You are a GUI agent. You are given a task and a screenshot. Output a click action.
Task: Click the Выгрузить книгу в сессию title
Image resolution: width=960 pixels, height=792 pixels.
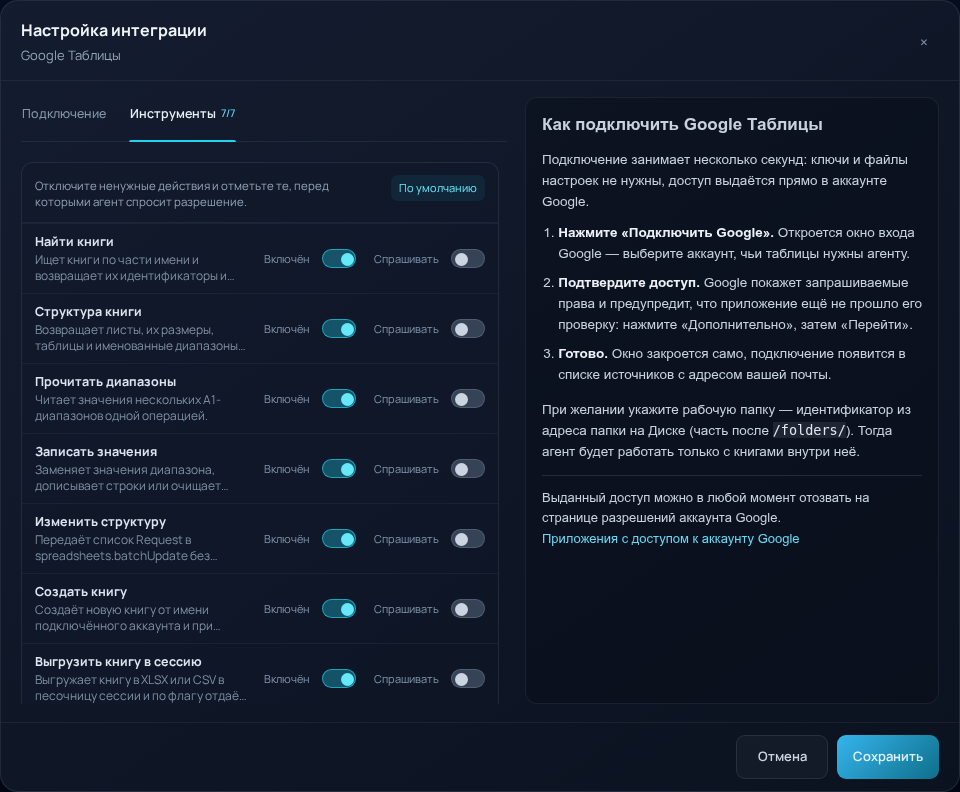coord(118,662)
